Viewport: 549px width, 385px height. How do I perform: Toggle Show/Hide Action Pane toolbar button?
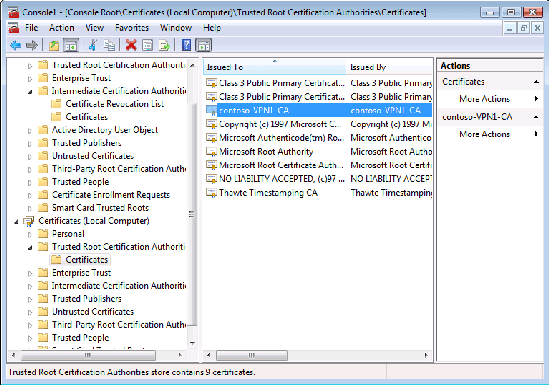(203, 45)
